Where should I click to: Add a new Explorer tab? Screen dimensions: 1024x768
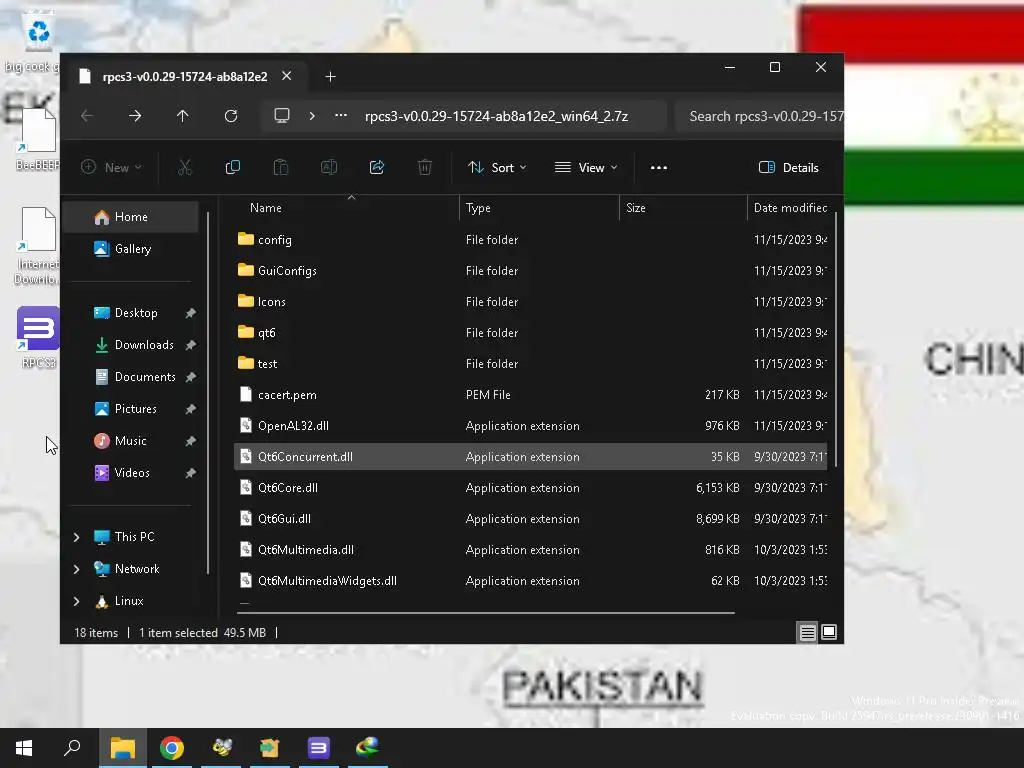[330, 77]
